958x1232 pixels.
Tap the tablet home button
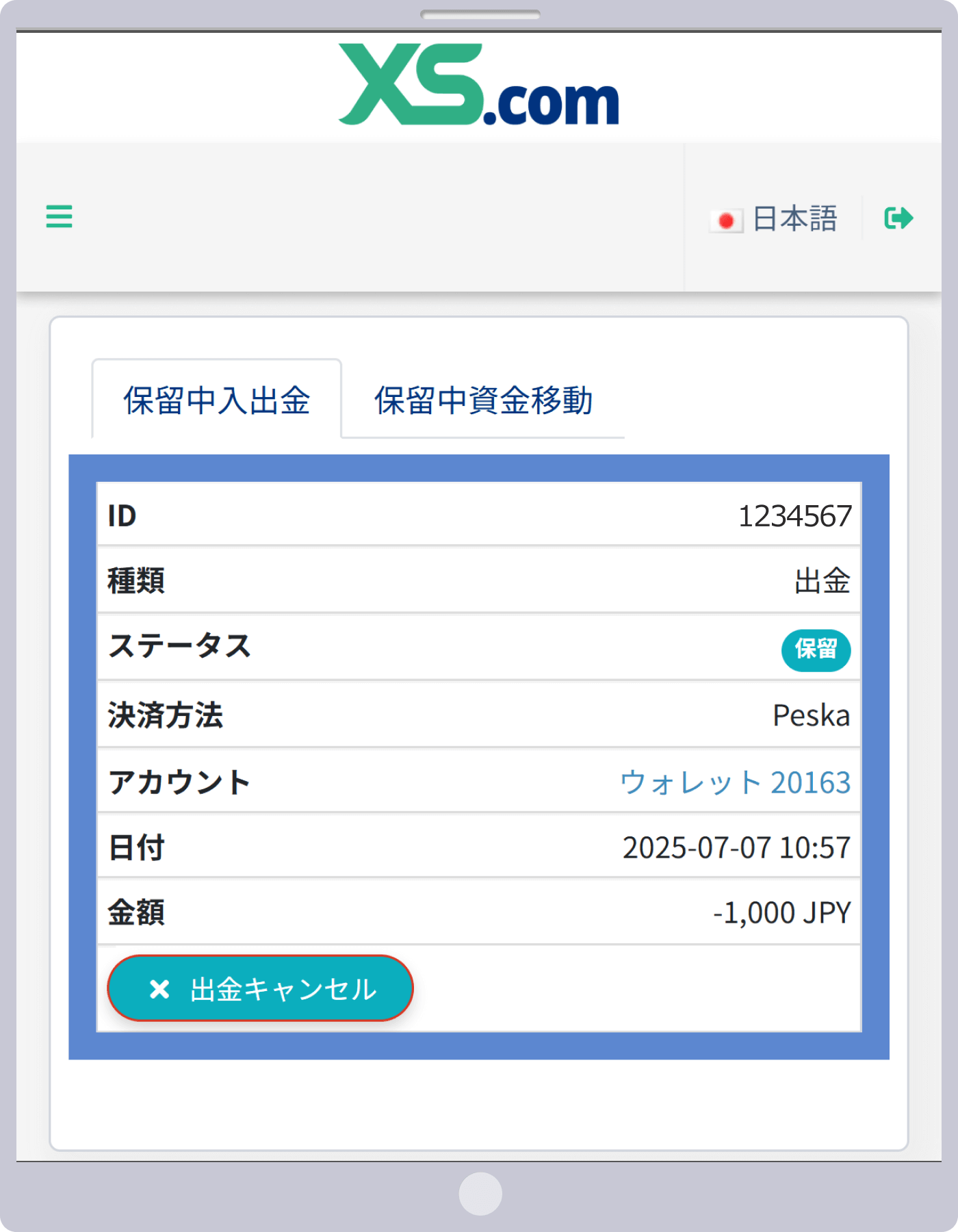(x=480, y=1194)
